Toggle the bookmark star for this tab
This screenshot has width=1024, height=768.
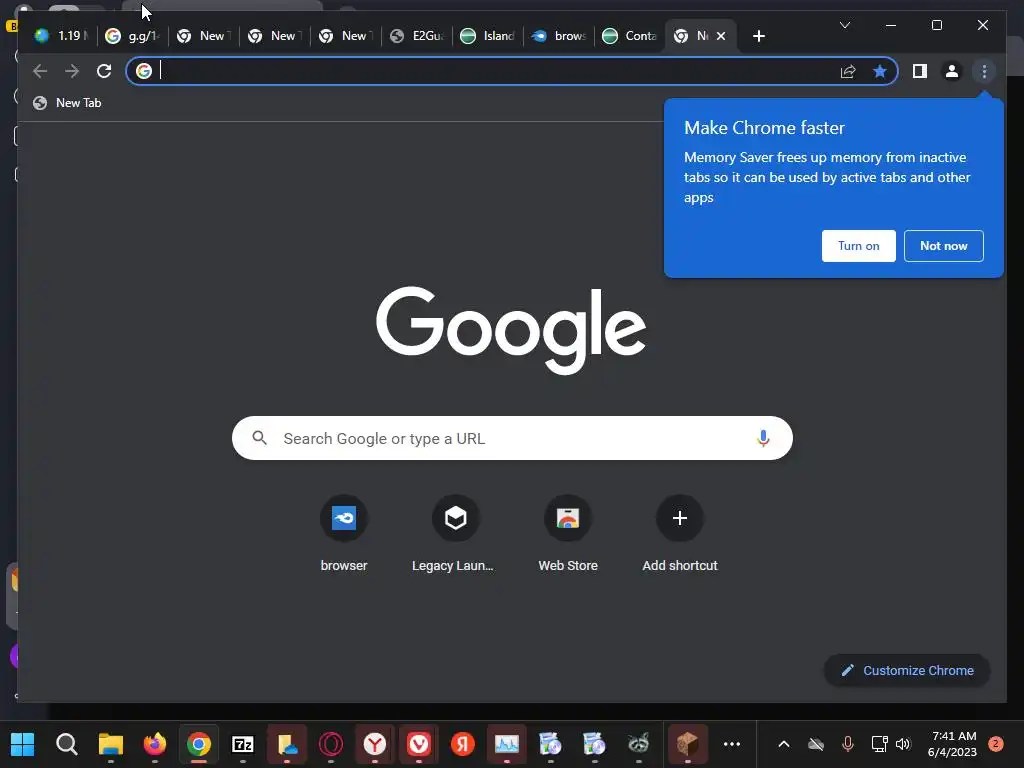[880, 71]
